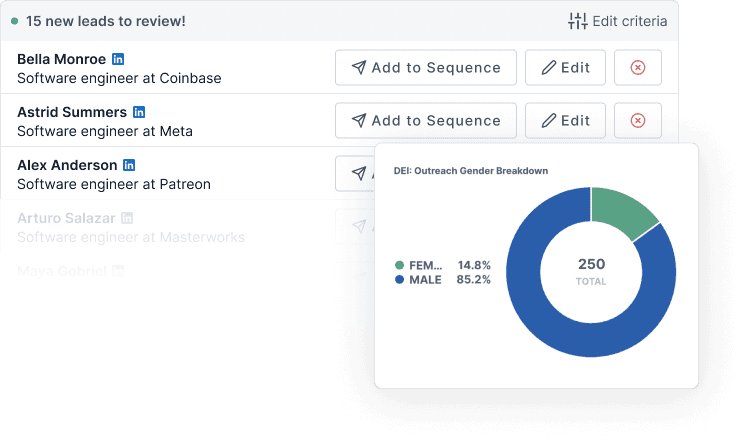Open Arturo Salazar's LinkedIn profile icon
Viewport: 750px width, 445px height.
127,218
